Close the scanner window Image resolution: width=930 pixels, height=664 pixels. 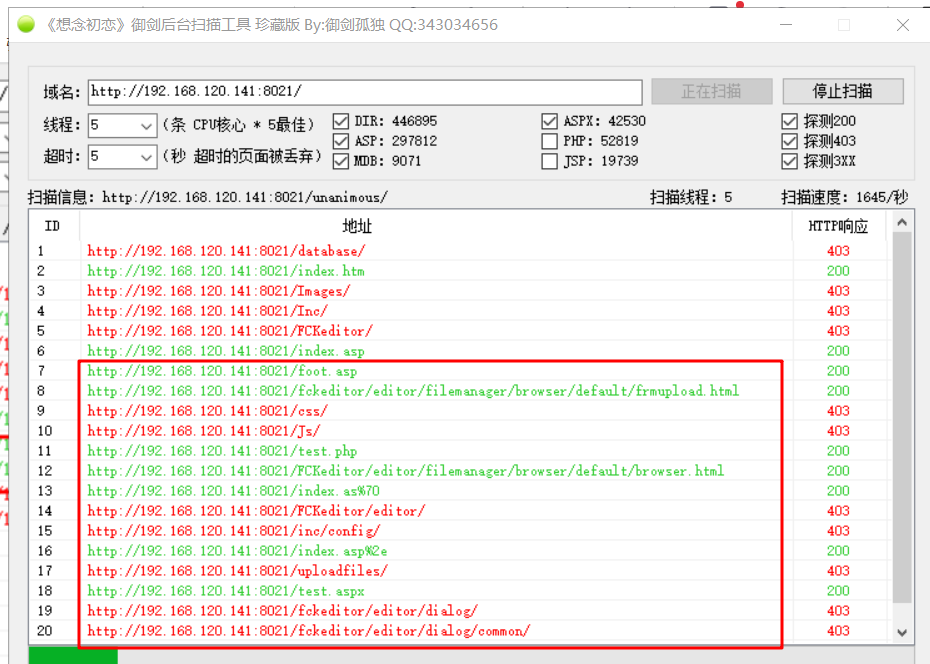click(903, 25)
